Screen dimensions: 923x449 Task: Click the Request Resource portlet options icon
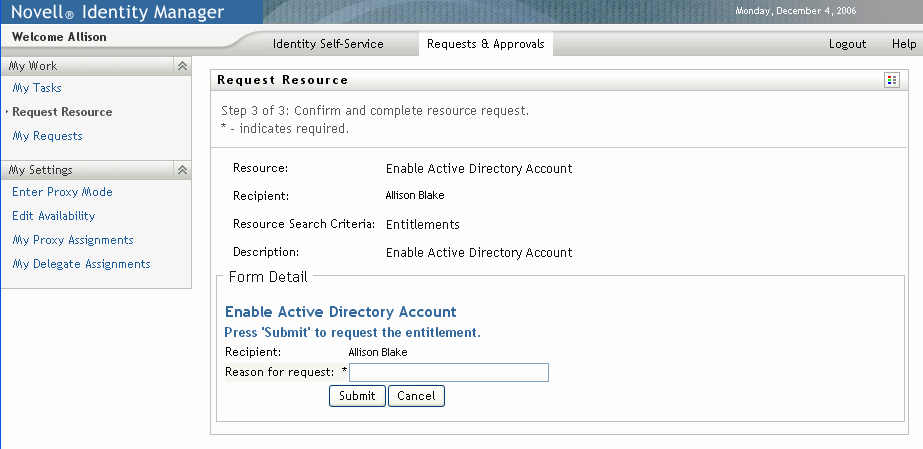point(892,80)
